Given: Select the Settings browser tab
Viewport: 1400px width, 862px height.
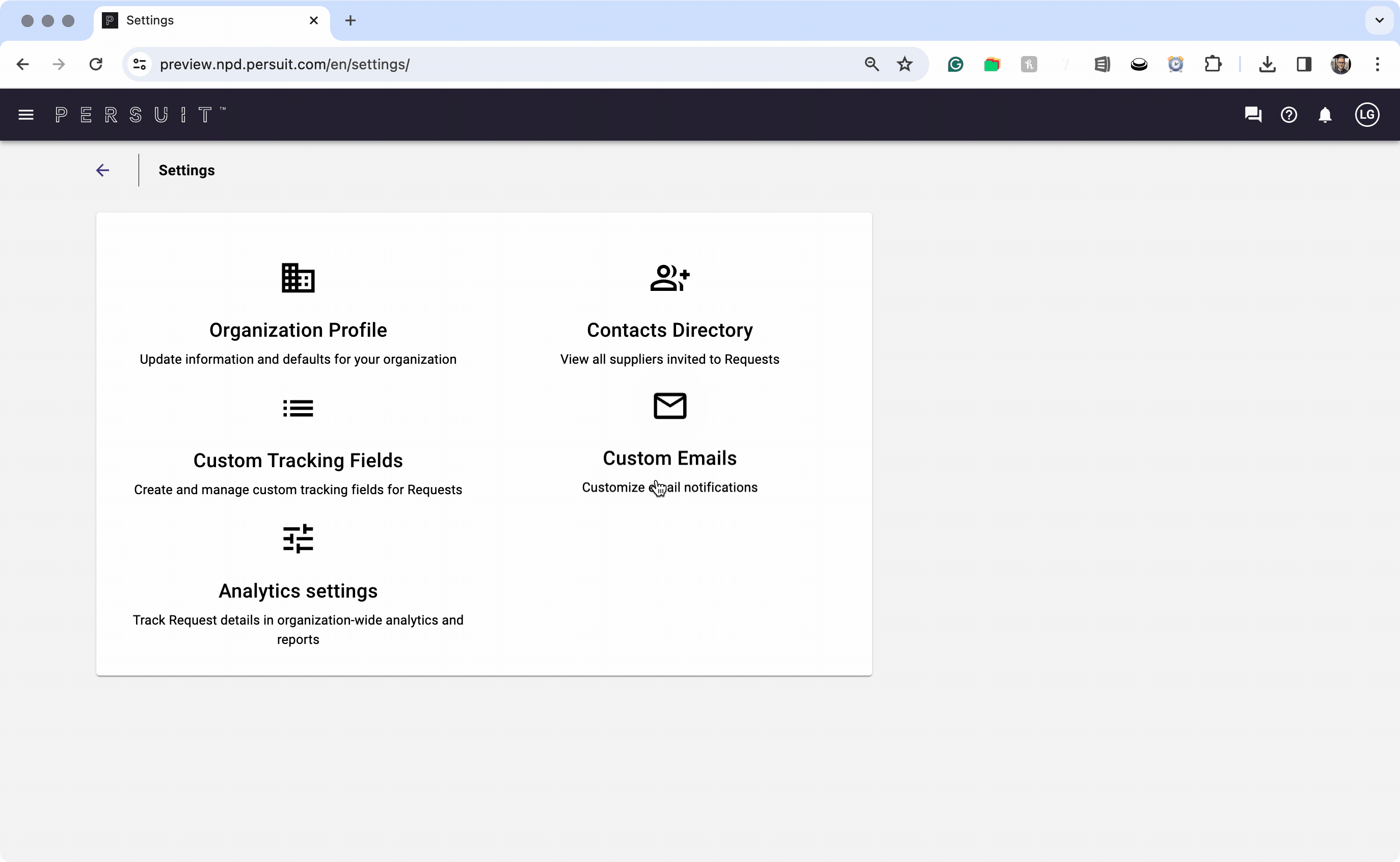Looking at the screenshot, I should pyautogui.click(x=211, y=20).
